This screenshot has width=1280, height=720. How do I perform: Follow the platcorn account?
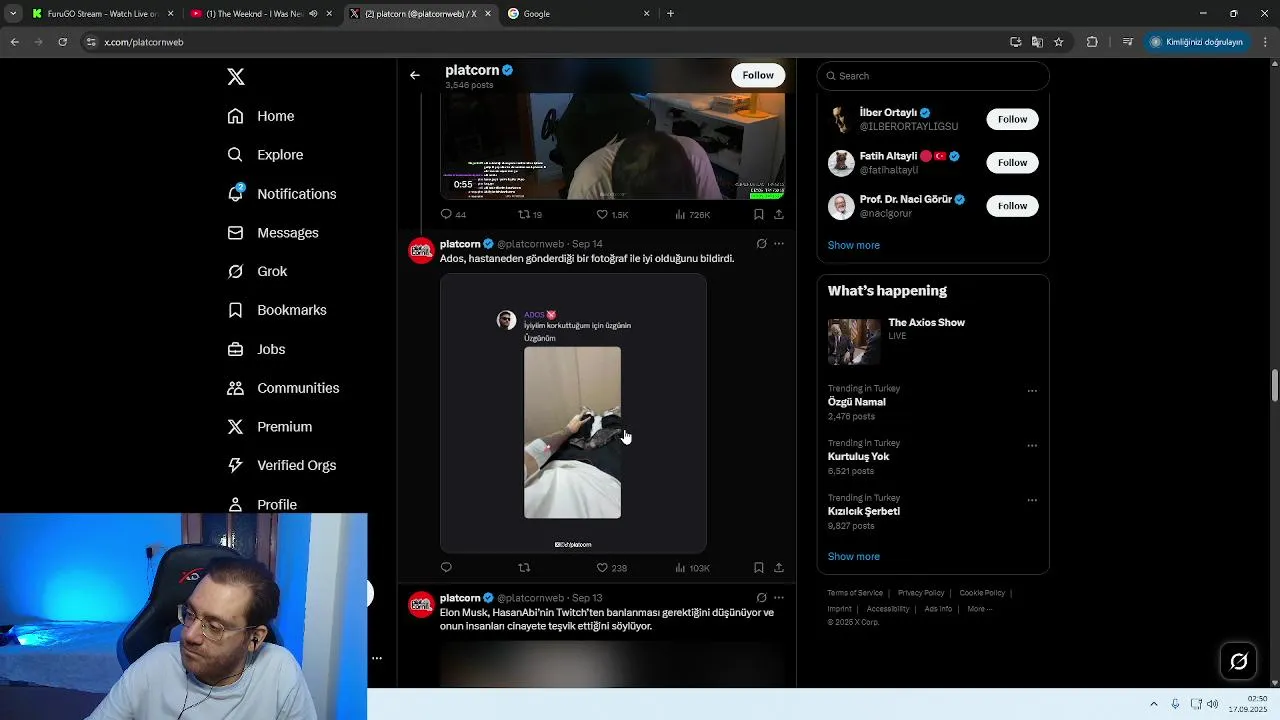[758, 75]
